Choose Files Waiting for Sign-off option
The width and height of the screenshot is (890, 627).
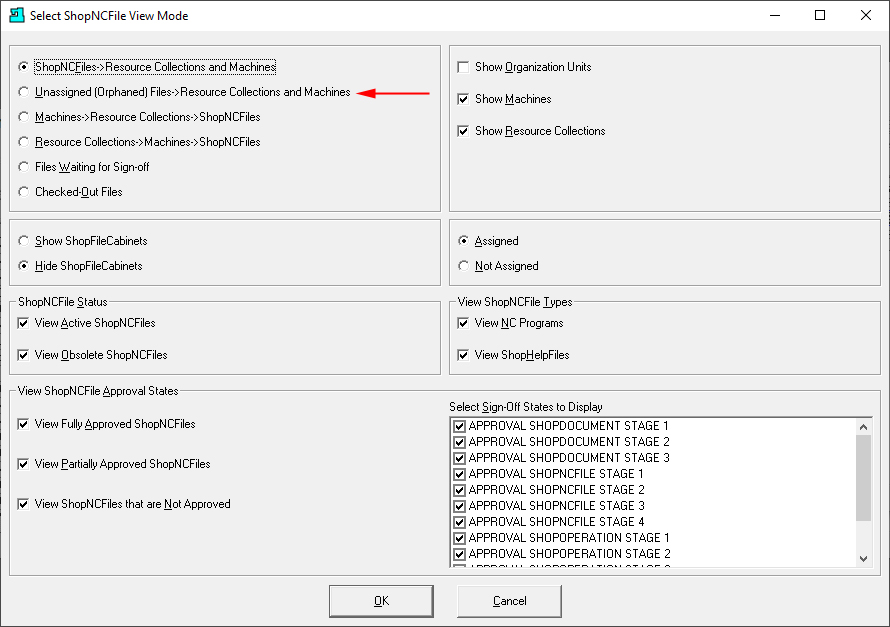click(x=23, y=167)
